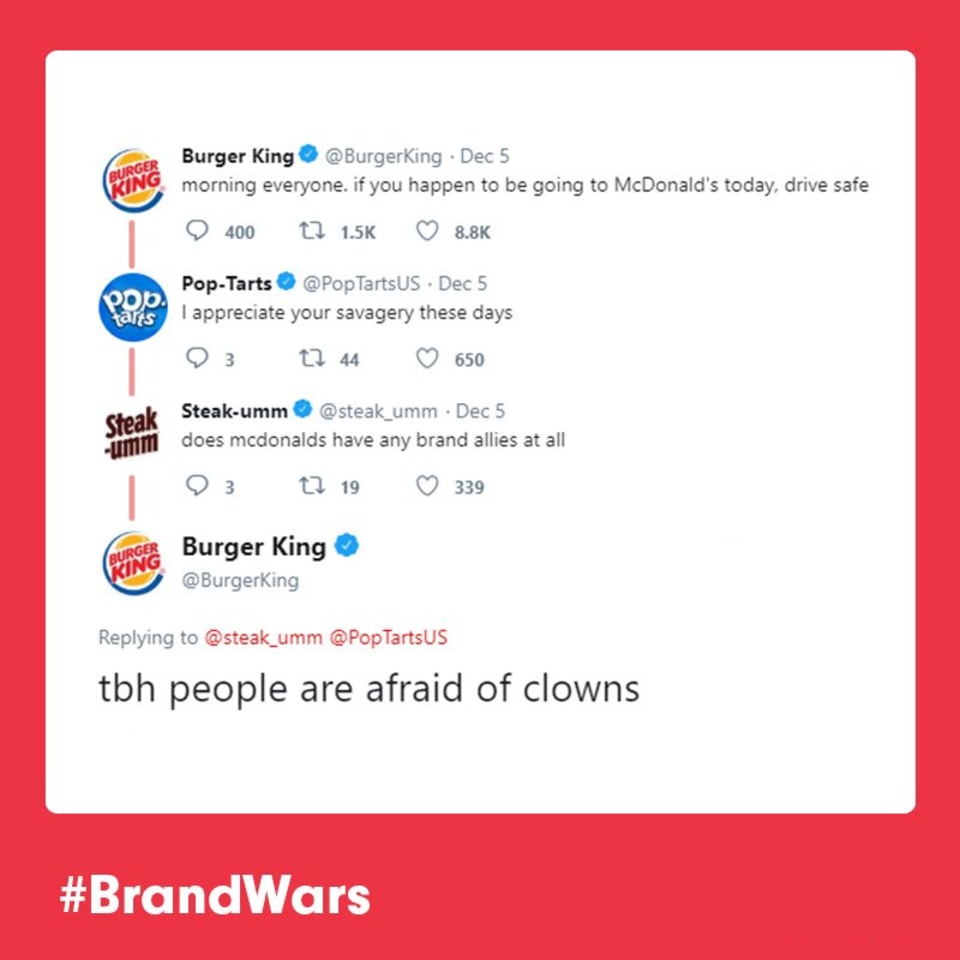Open the Steak-umm profile logo
Viewport: 960px width, 960px height.
(132, 433)
